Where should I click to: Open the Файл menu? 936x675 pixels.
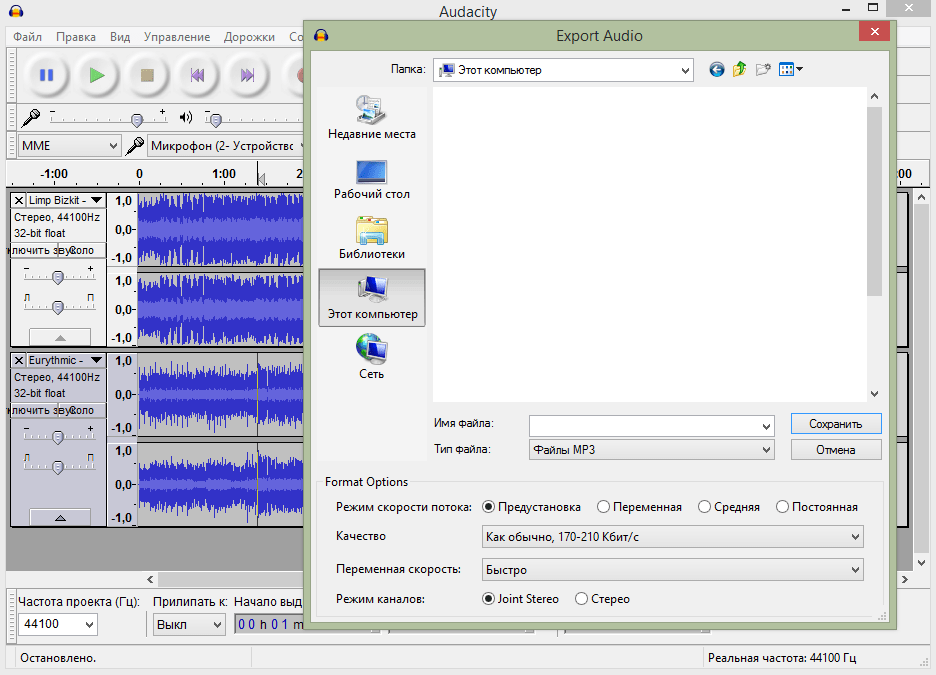point(27,36)
